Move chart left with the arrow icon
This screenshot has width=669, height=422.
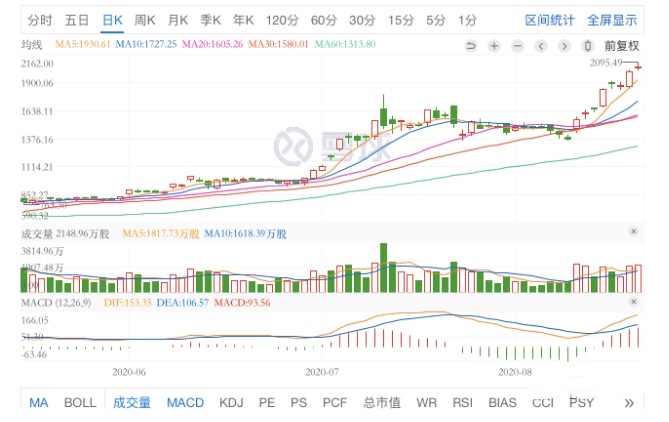(541, 46)
